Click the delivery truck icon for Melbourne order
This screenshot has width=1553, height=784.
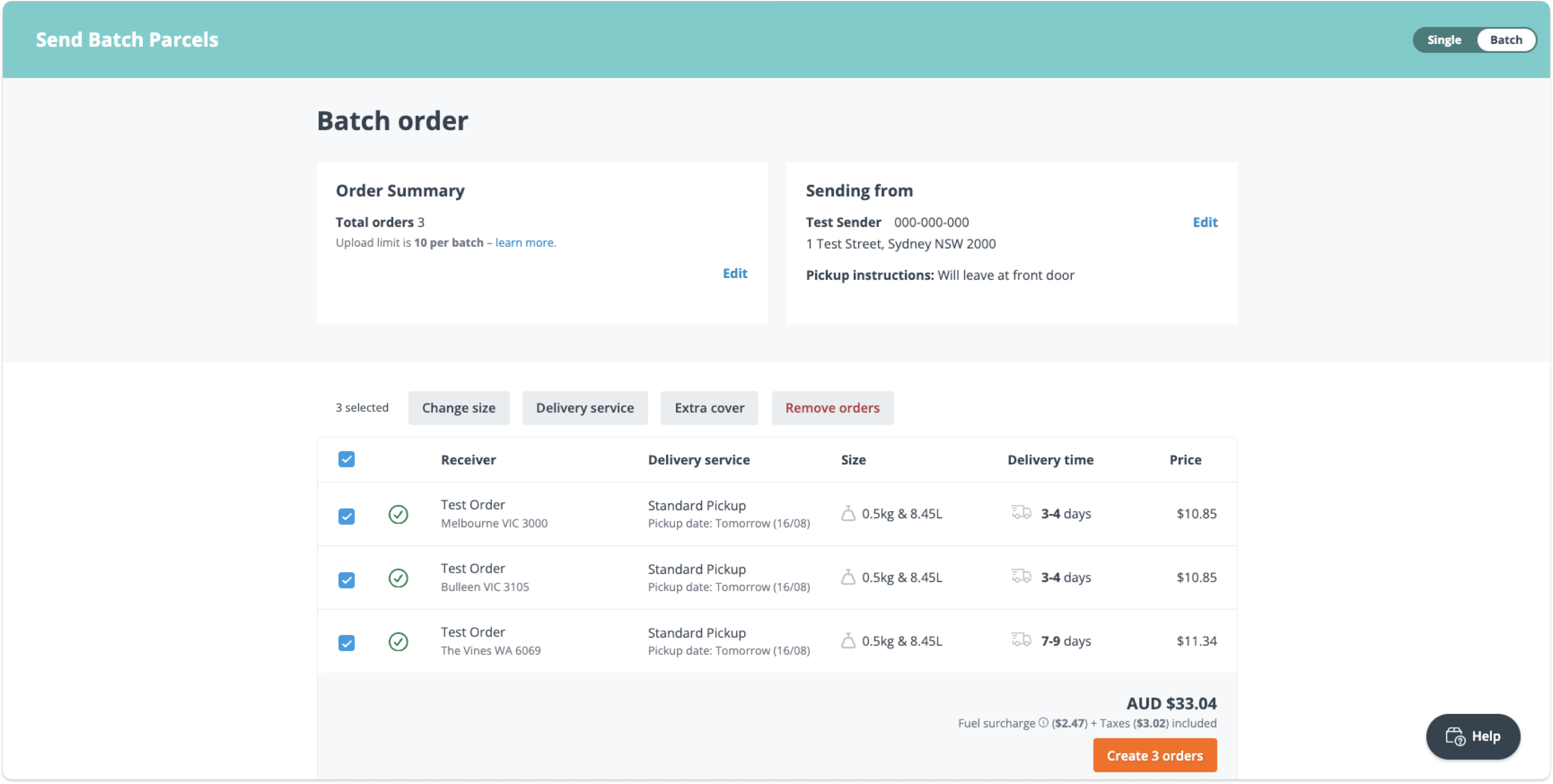point(1021,512)
